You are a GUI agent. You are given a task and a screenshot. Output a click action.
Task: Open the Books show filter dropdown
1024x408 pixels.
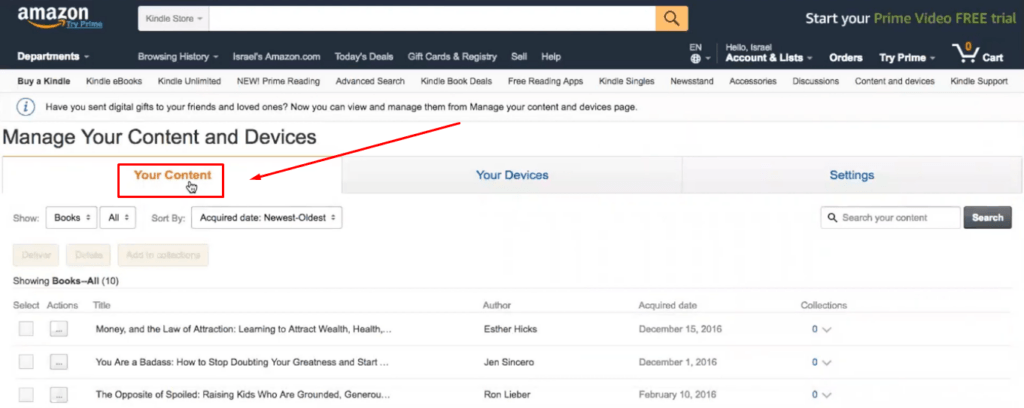point(71,218)
